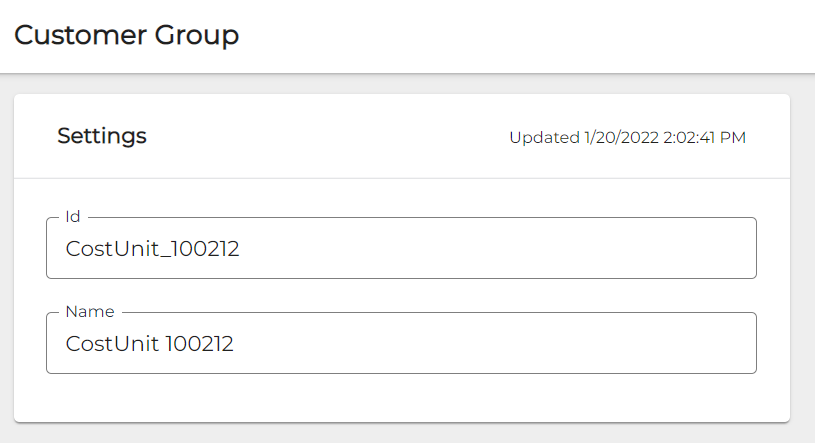Place cursor in CostUnit 100212 name text
The height and width of the screenshot is (443, 815).
tap(149, 344)
